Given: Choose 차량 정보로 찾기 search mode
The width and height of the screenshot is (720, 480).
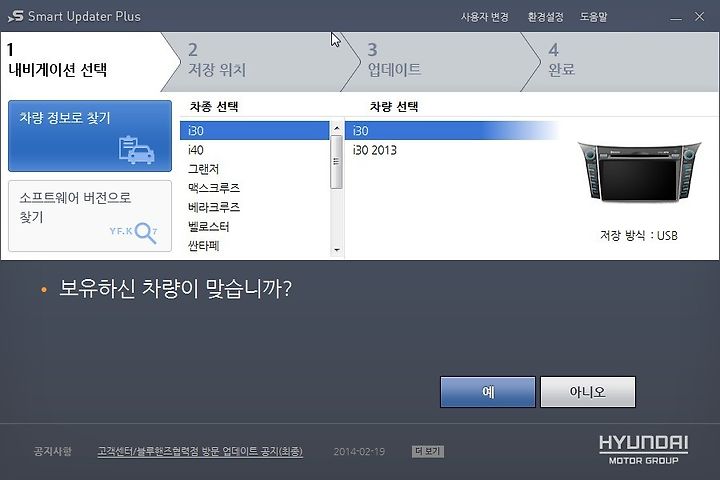Looking at the screenshot, I should 90,136.
